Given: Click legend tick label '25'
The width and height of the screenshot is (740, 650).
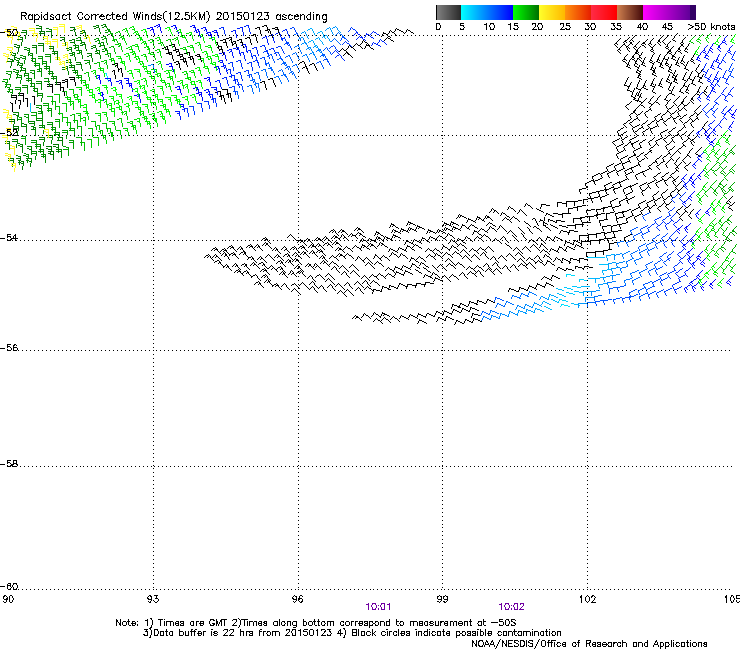Looking at the screenshot, I should pyautogui.click(x=564, y=27).
